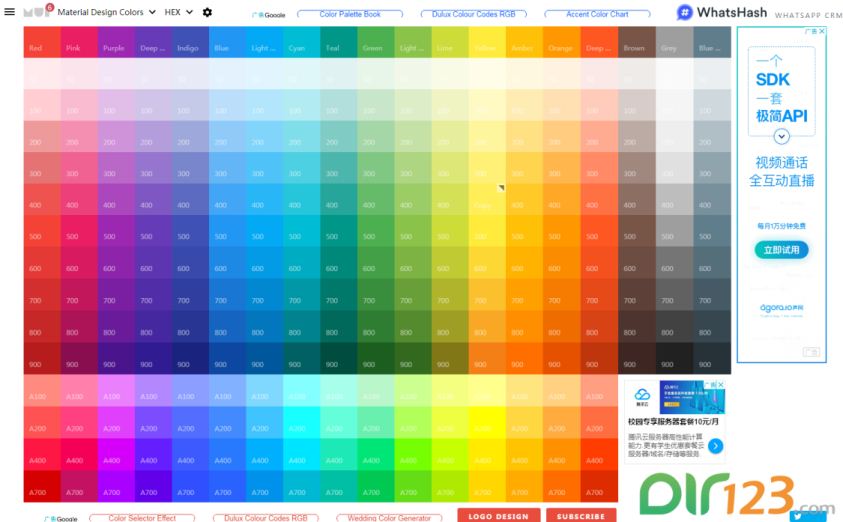Select the Grey column header swatch
Image resolution: width=843 pixels, height=522 pixels.
click(674, 42)
